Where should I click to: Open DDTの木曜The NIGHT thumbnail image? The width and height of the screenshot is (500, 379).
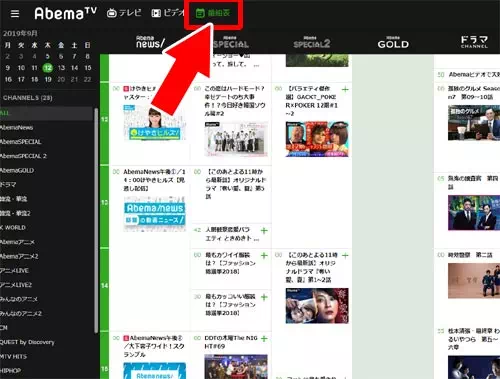(236, 367)
